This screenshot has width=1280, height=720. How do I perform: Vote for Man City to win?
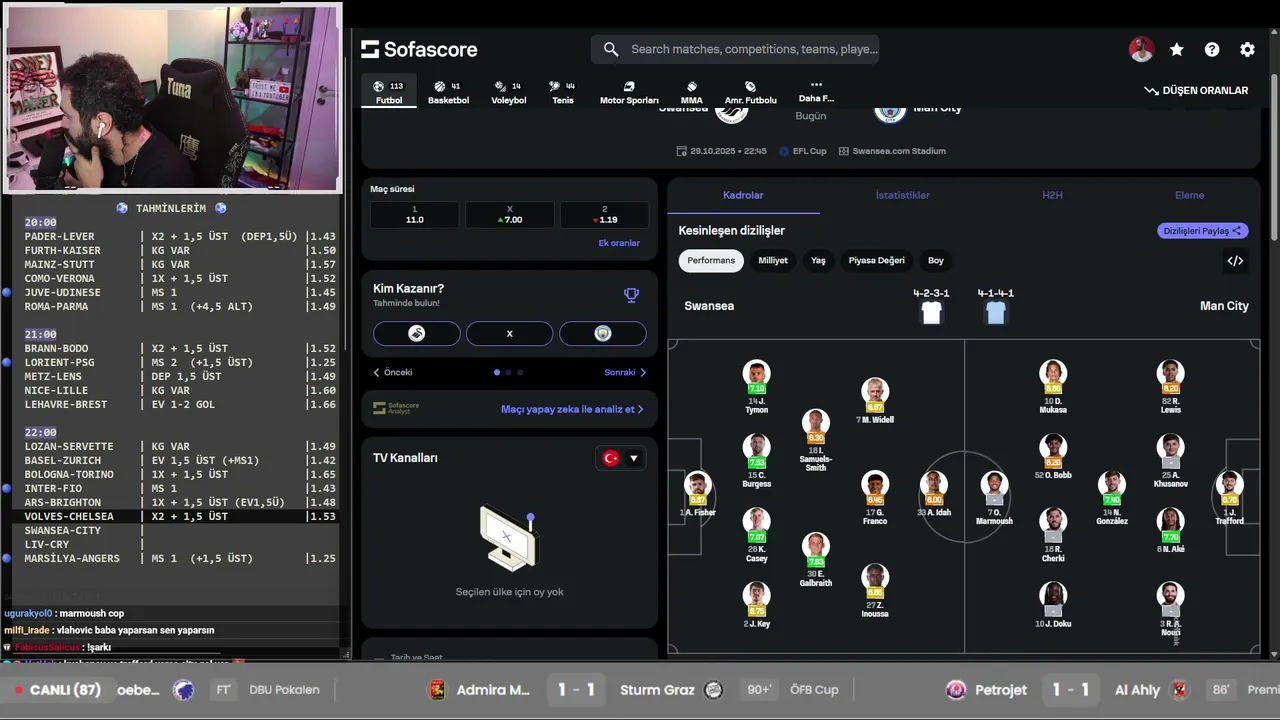(602, 333)
